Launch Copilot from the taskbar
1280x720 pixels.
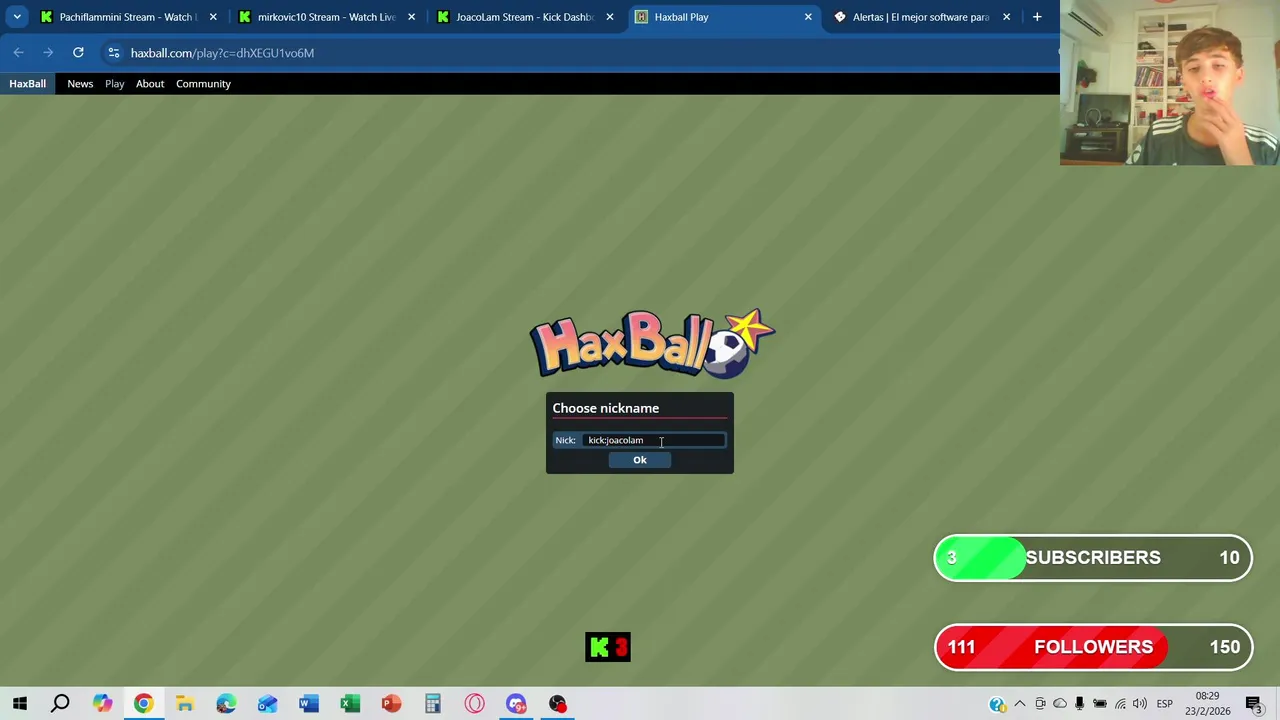(102, 704)
